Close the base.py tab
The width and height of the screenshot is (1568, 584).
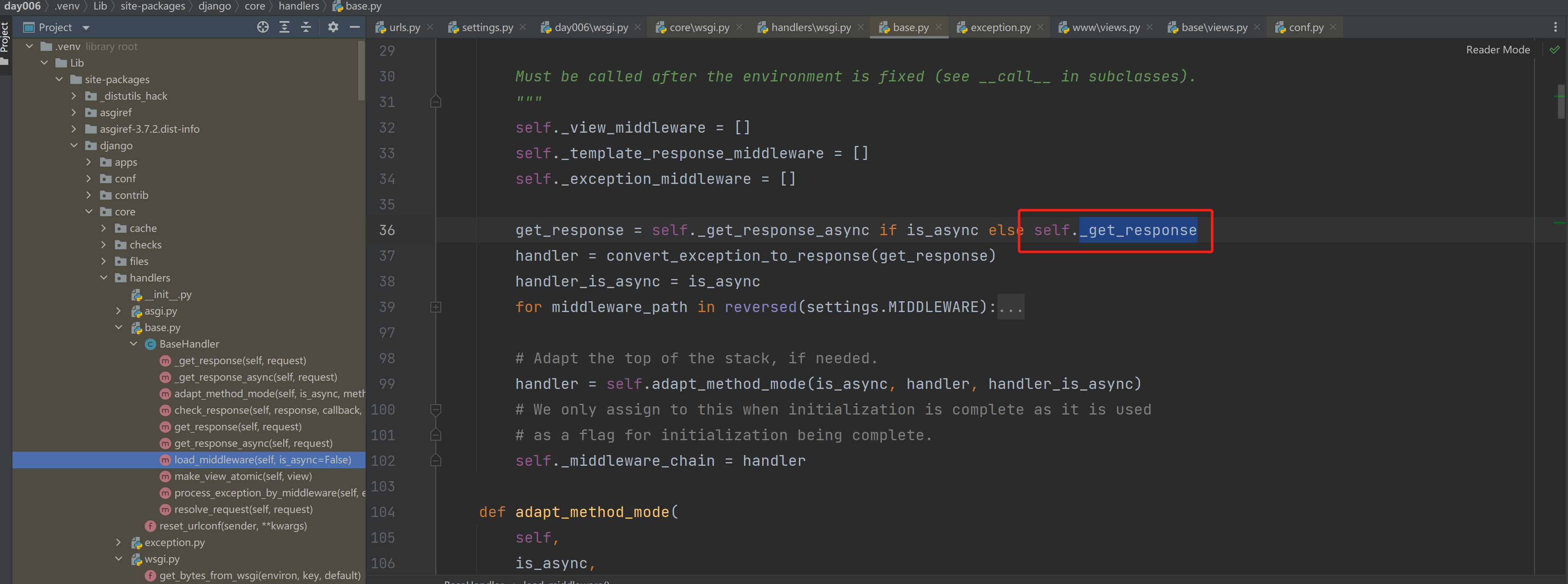939,27
